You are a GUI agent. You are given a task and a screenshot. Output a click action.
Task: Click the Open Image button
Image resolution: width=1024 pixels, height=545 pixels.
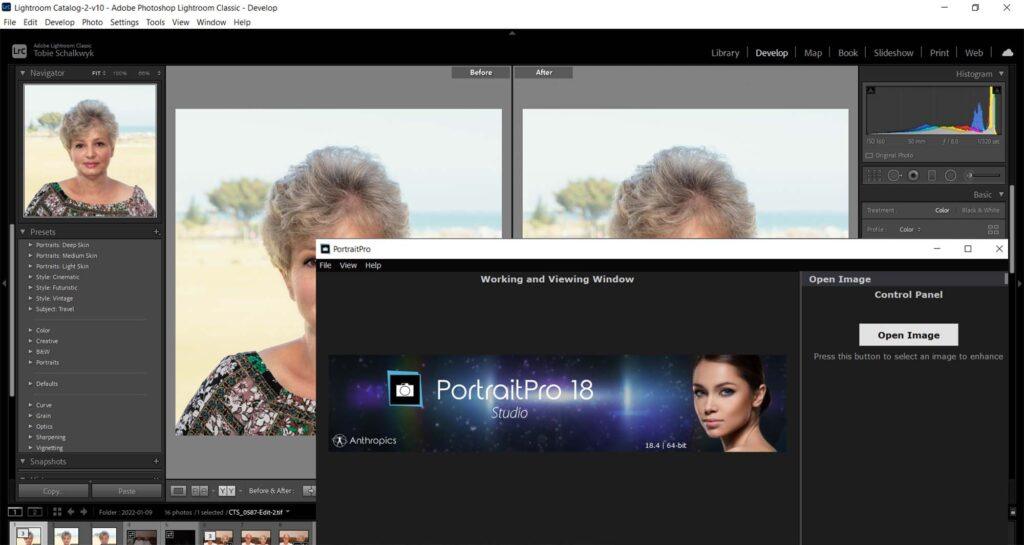pyautogui.click(x=908, y=335)
